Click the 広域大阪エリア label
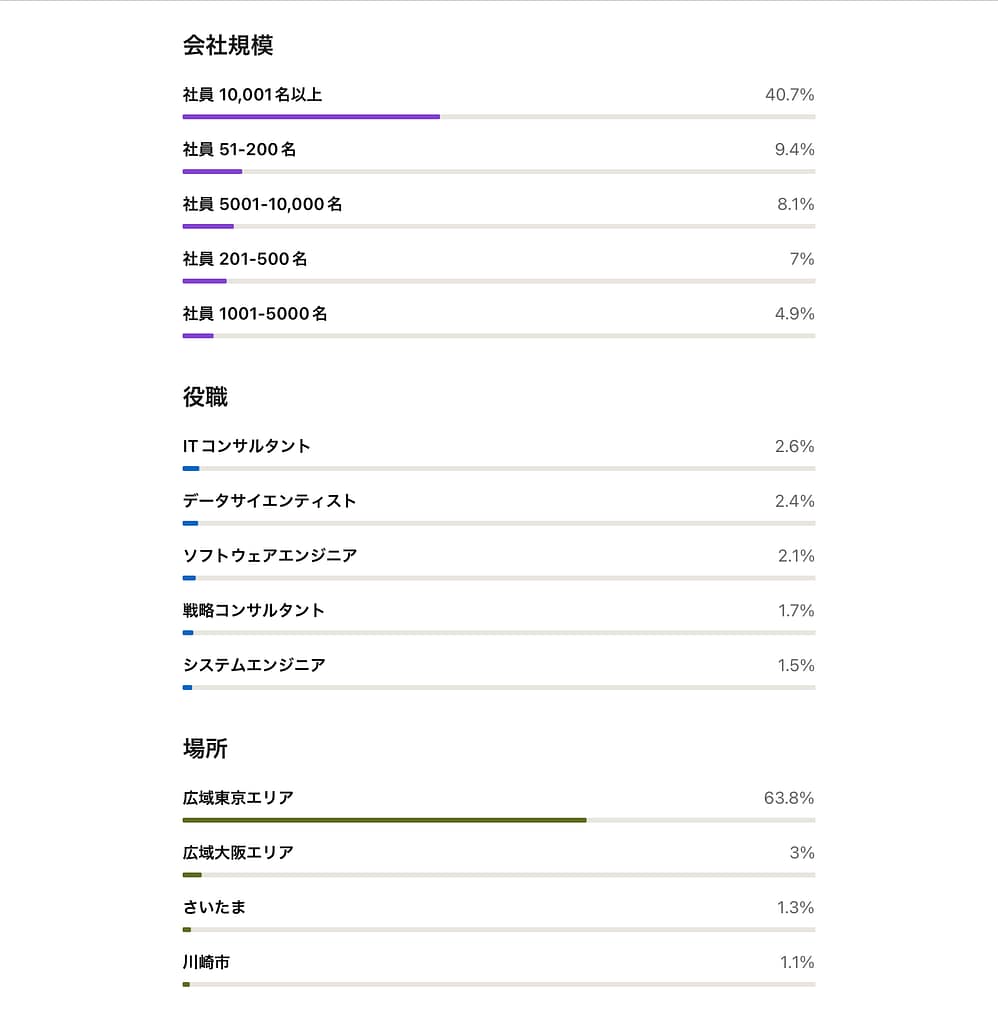This screenshot has width=998, height=1024. (x=238, y=853)
